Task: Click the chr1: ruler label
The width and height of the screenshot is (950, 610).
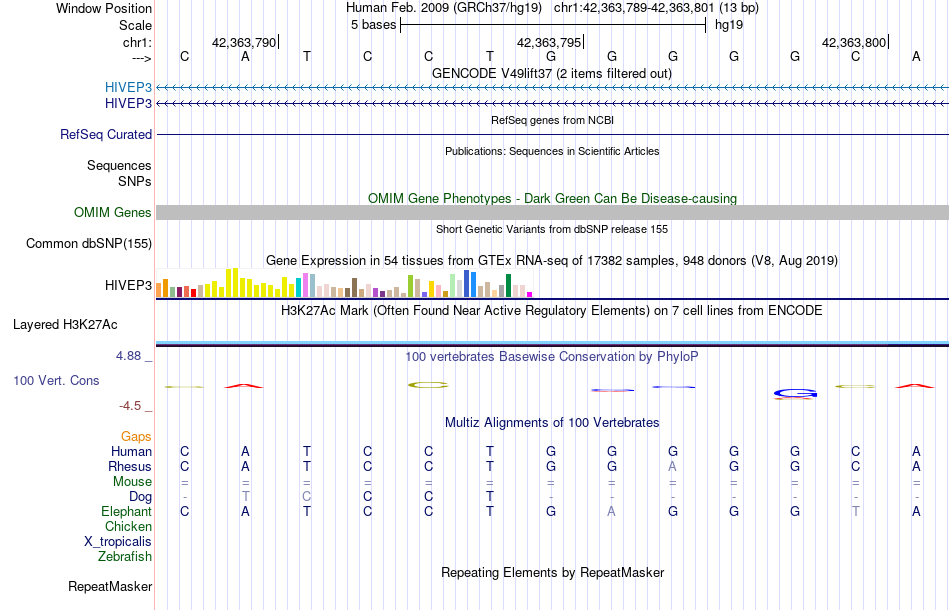Action: pyautogui.click(x=137, y=42)
